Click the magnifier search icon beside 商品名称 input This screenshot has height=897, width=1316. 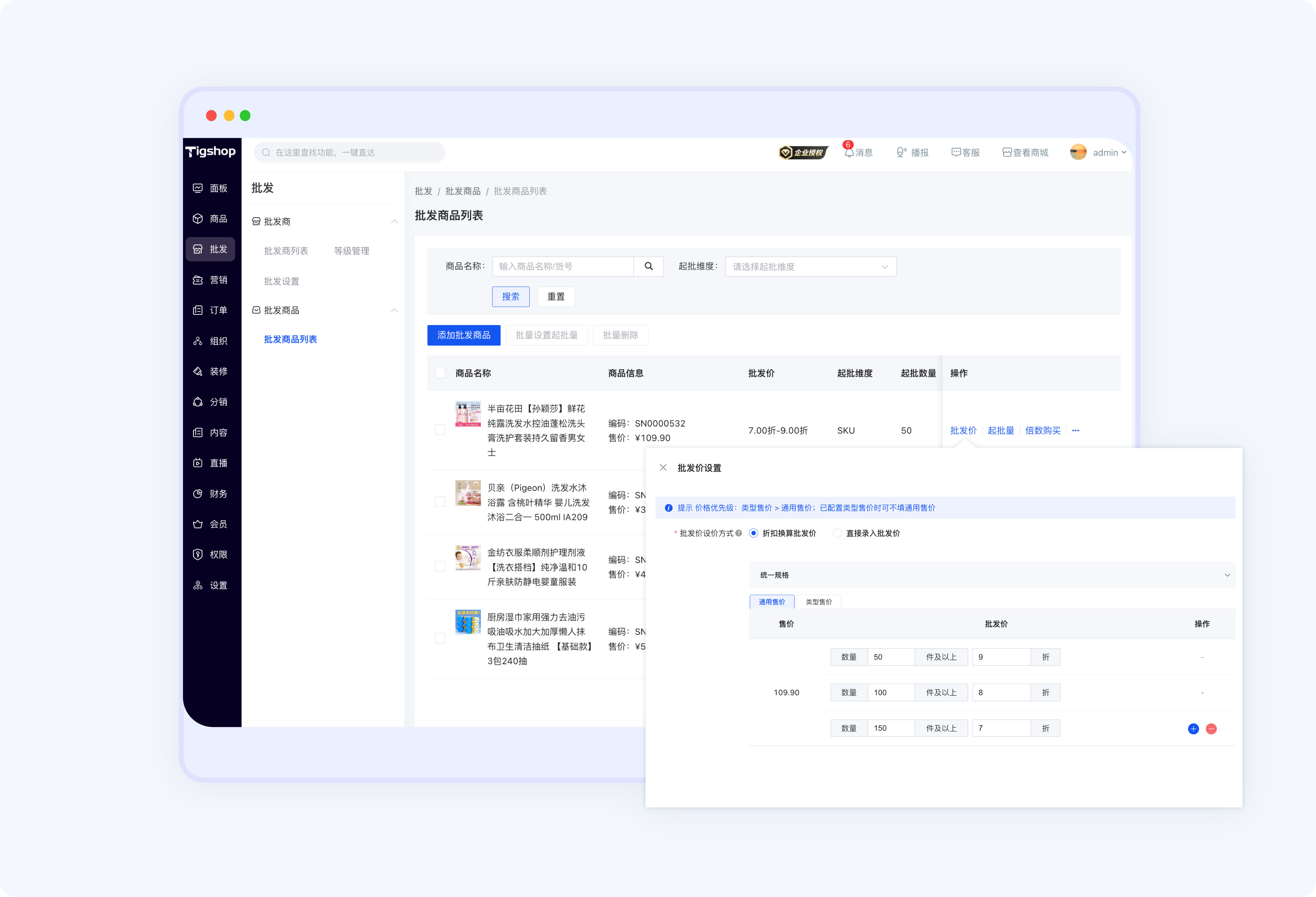pyautogui.click(x=649, y=266)
